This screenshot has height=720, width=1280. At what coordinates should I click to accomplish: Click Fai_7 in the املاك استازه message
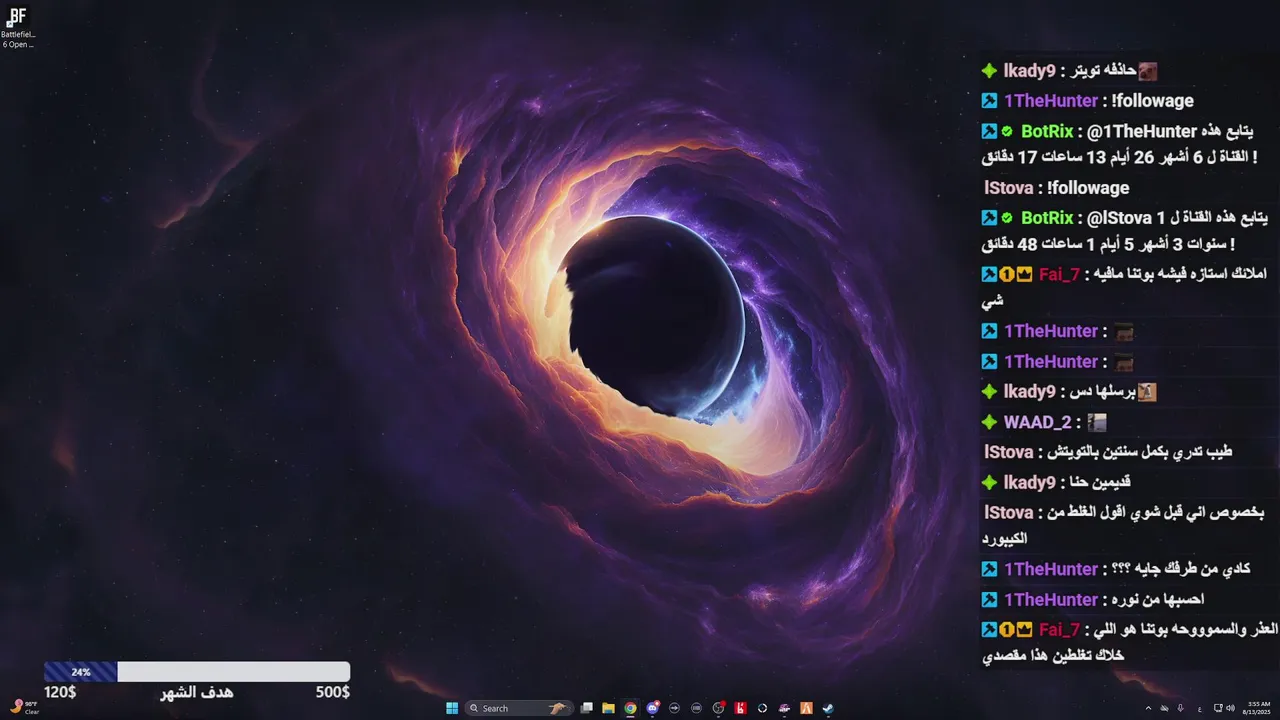click(x=1059, y=274)
